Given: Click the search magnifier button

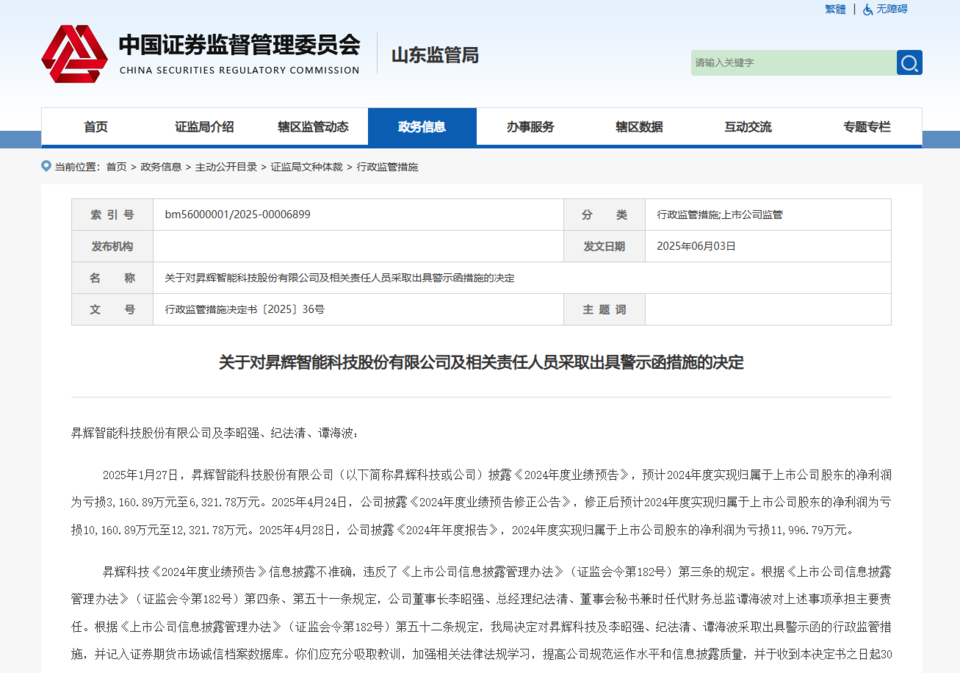Looking at the screenshot, I should (x=909, y=62).
